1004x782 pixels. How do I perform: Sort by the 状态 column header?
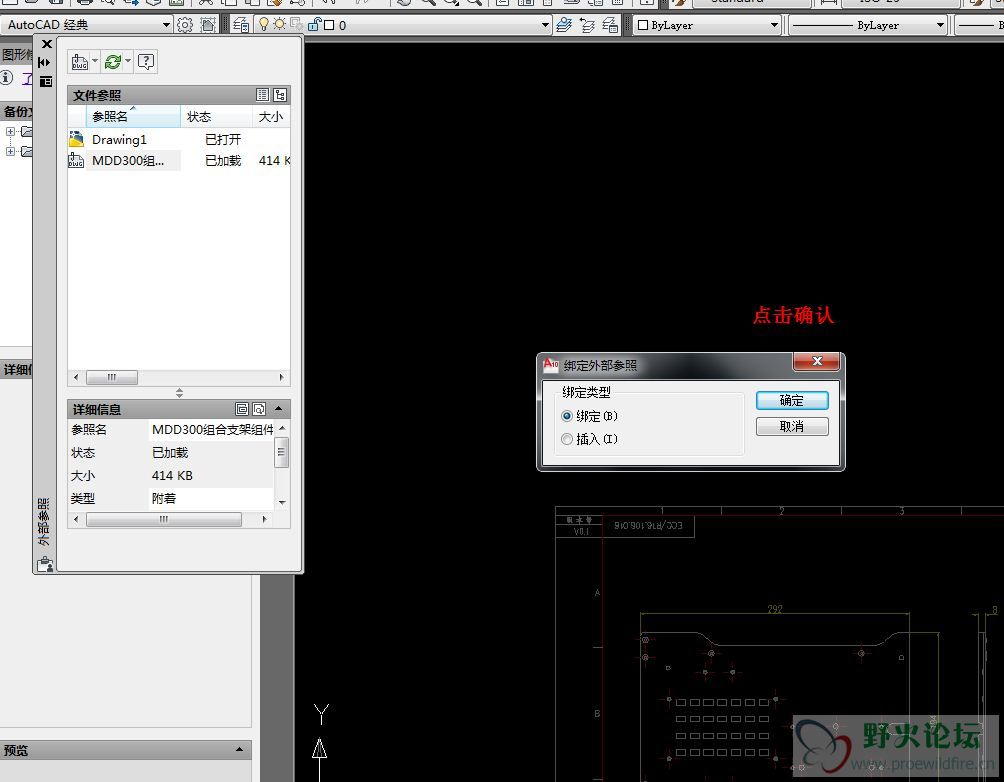[x=216, y=117]
